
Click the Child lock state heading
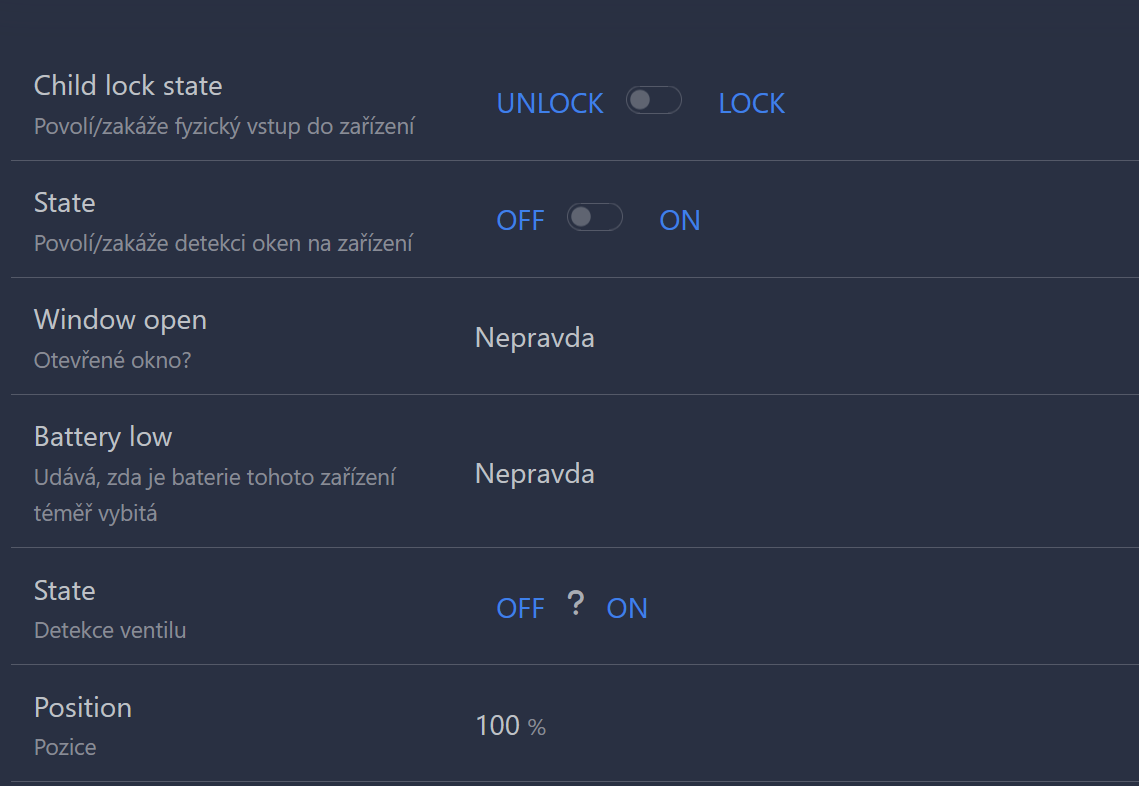128,86
